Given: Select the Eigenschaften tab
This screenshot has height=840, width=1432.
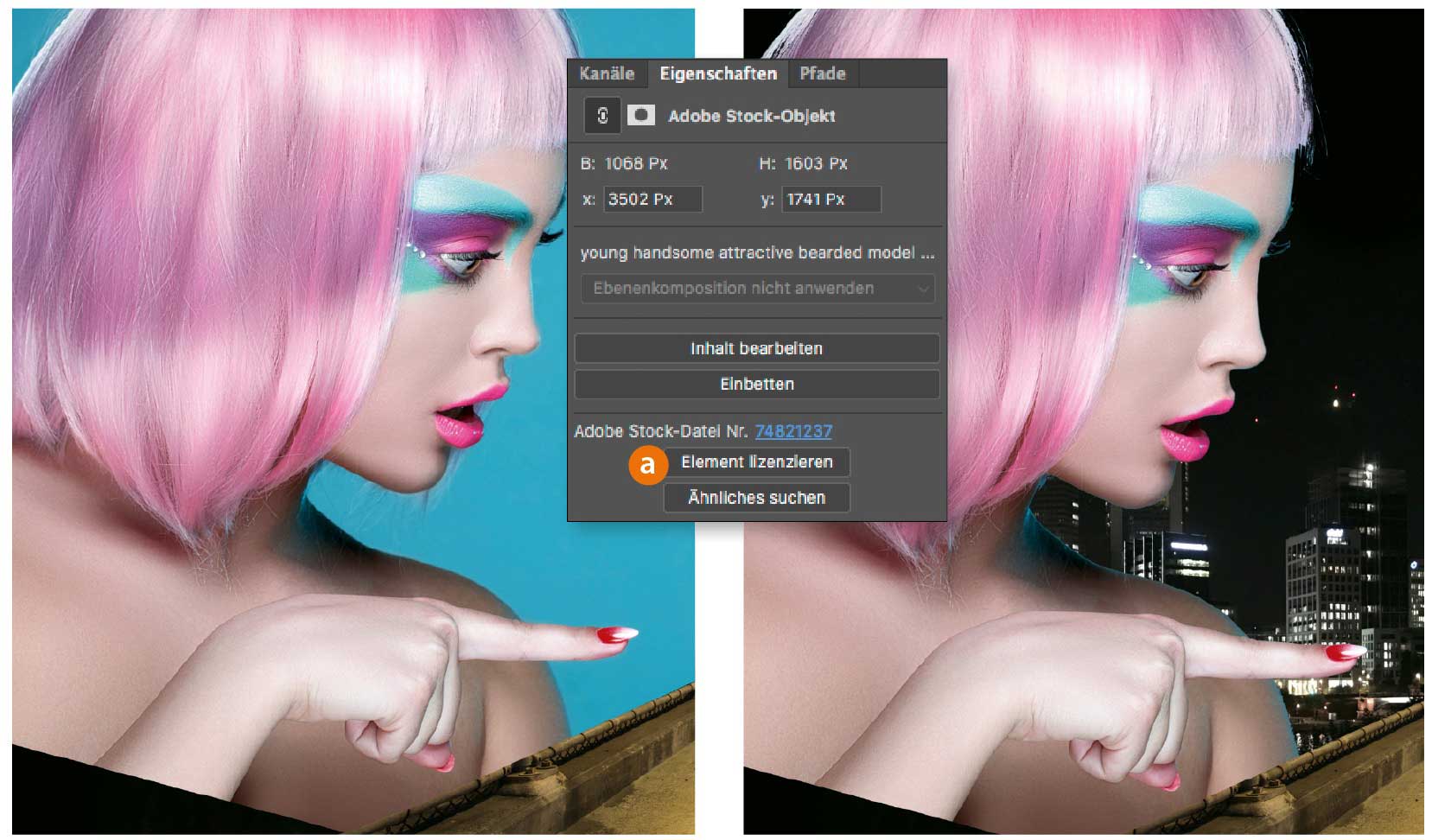Looking at the screenshot, I should 718,73.
